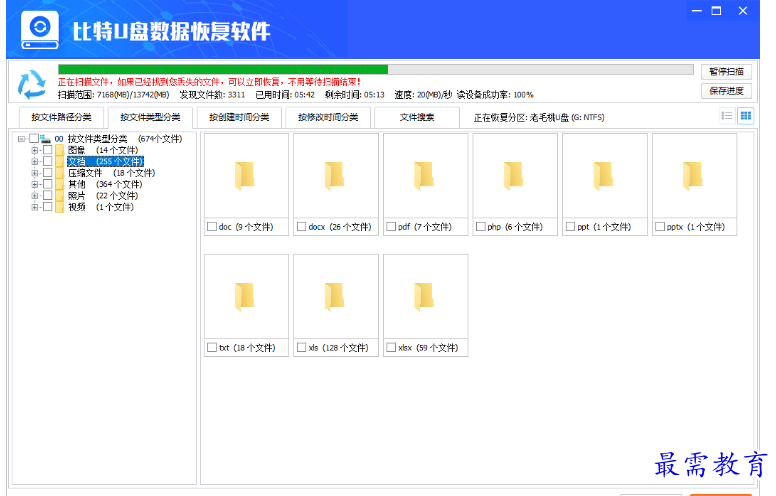
Task: Click the drive icon at tree root
Action: point(46,139)
